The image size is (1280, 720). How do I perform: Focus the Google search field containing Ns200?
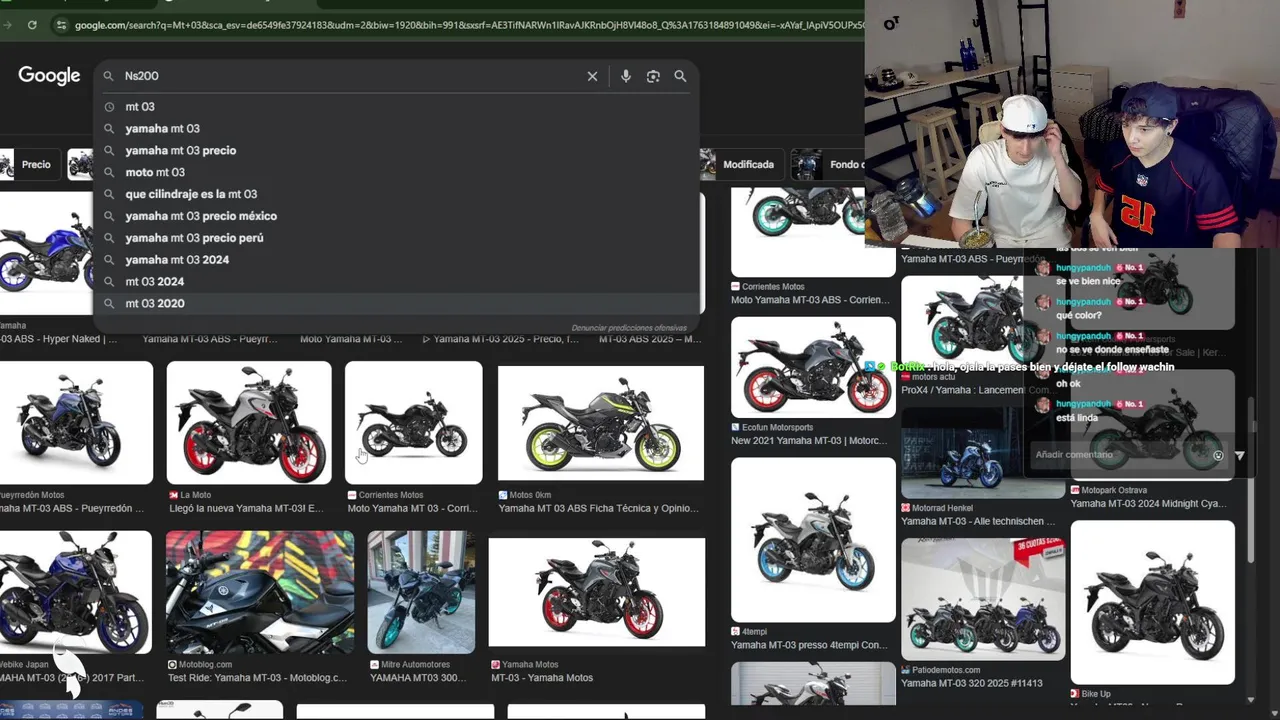[350, 76]
